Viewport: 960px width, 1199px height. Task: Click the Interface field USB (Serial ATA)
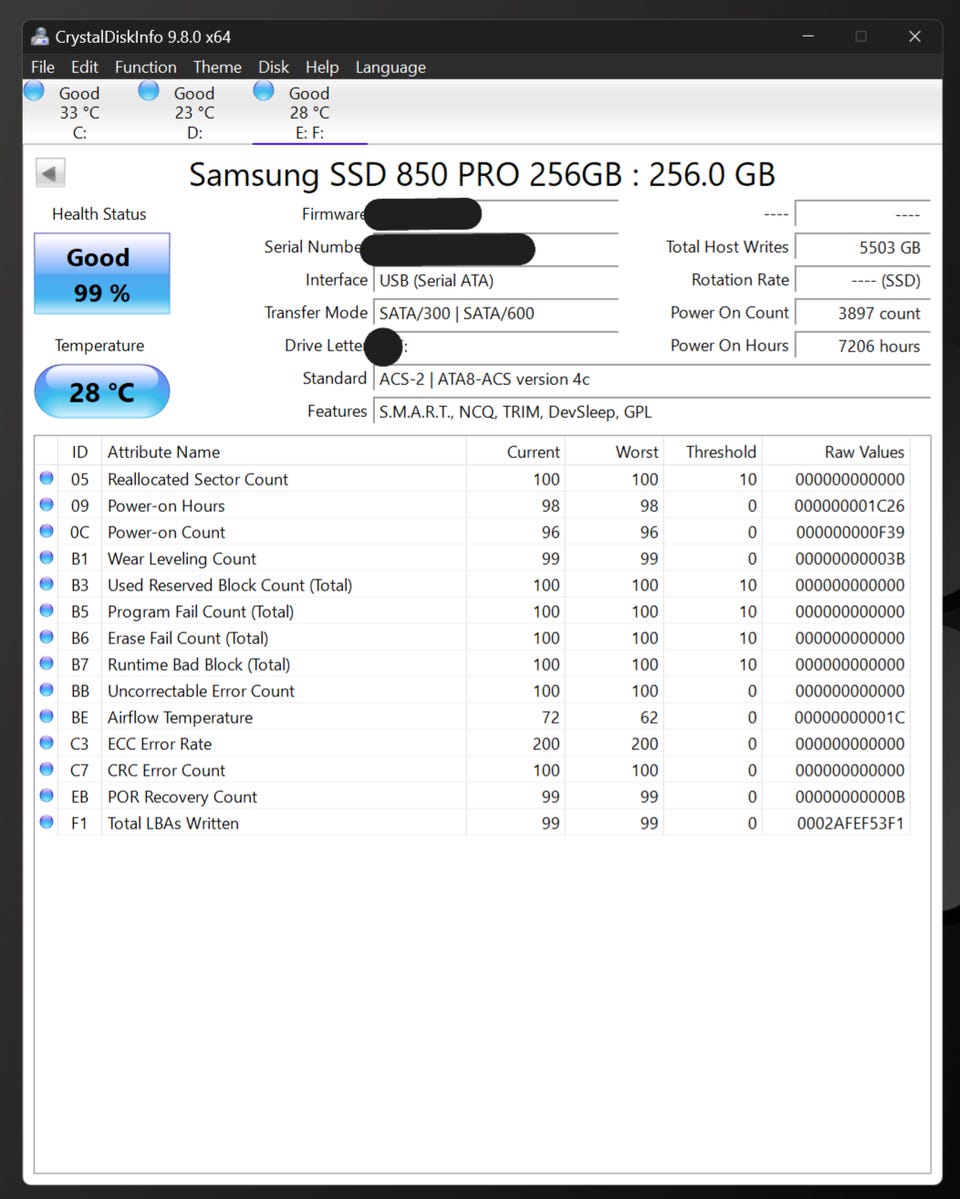[x=496, y=281]
